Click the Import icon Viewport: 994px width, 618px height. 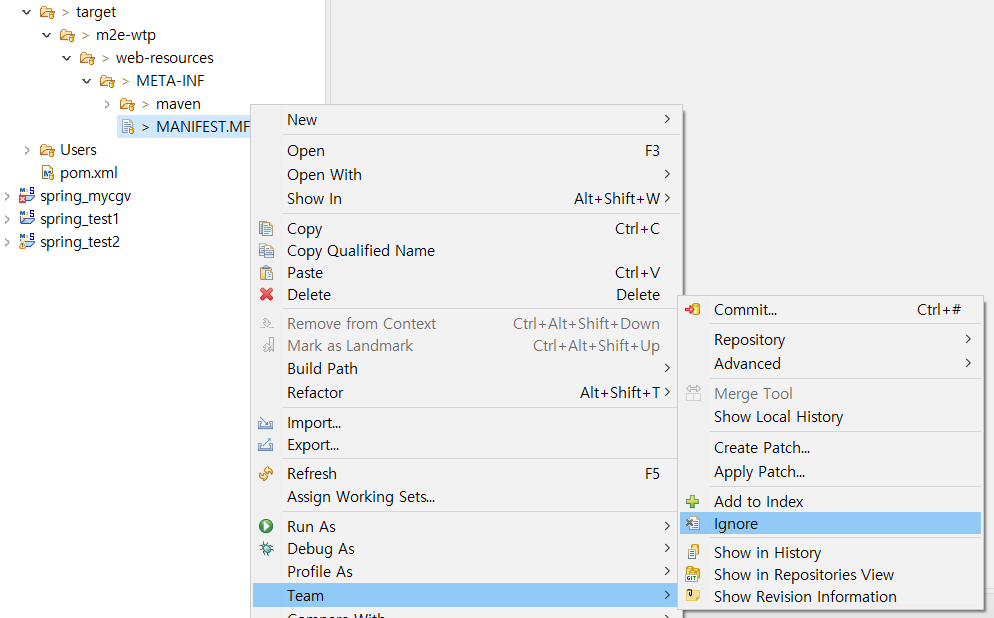pos(267,422)
